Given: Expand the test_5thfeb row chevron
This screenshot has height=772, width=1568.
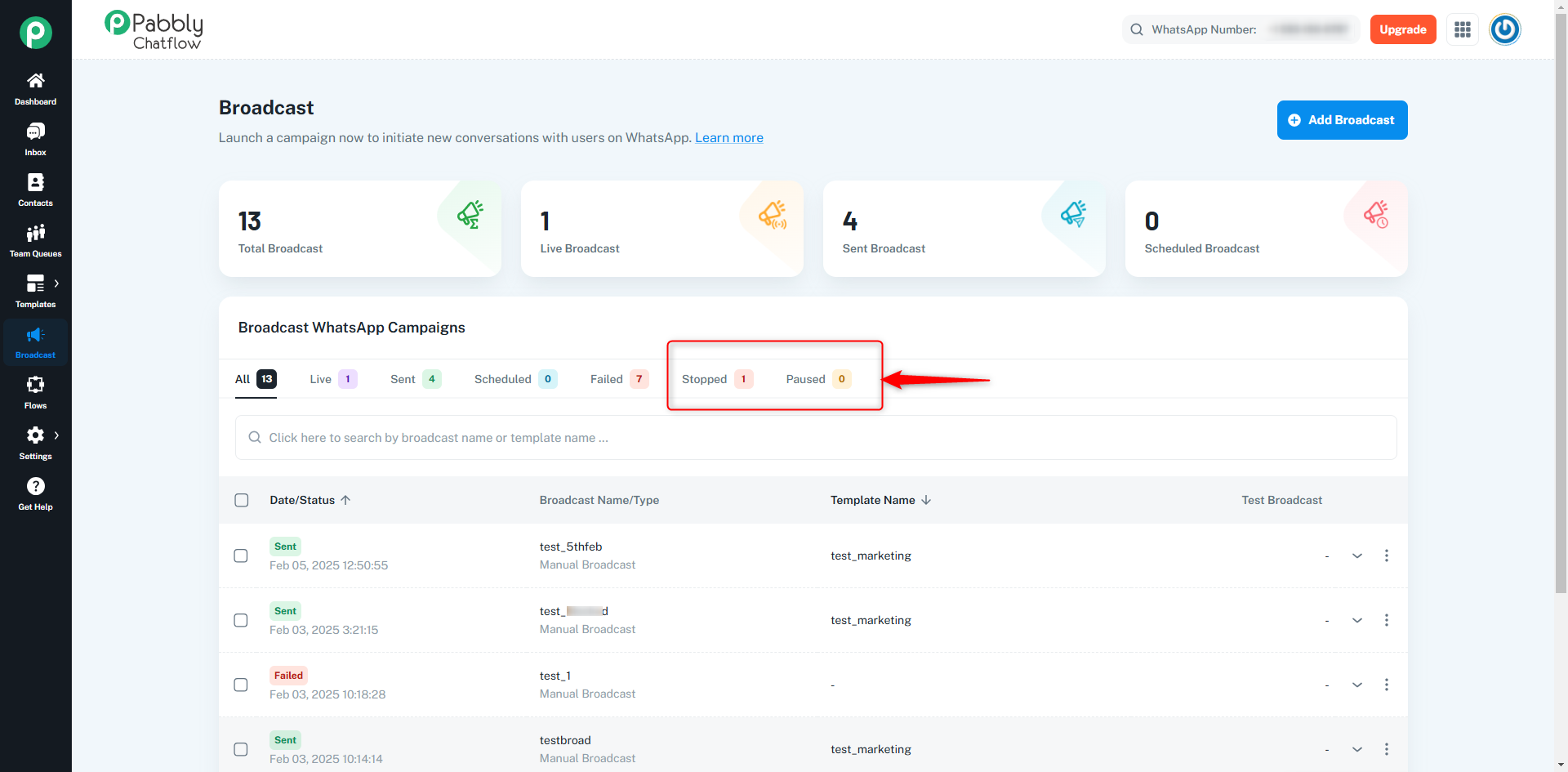Looking at the screenshot, I should coord(1357,556).
